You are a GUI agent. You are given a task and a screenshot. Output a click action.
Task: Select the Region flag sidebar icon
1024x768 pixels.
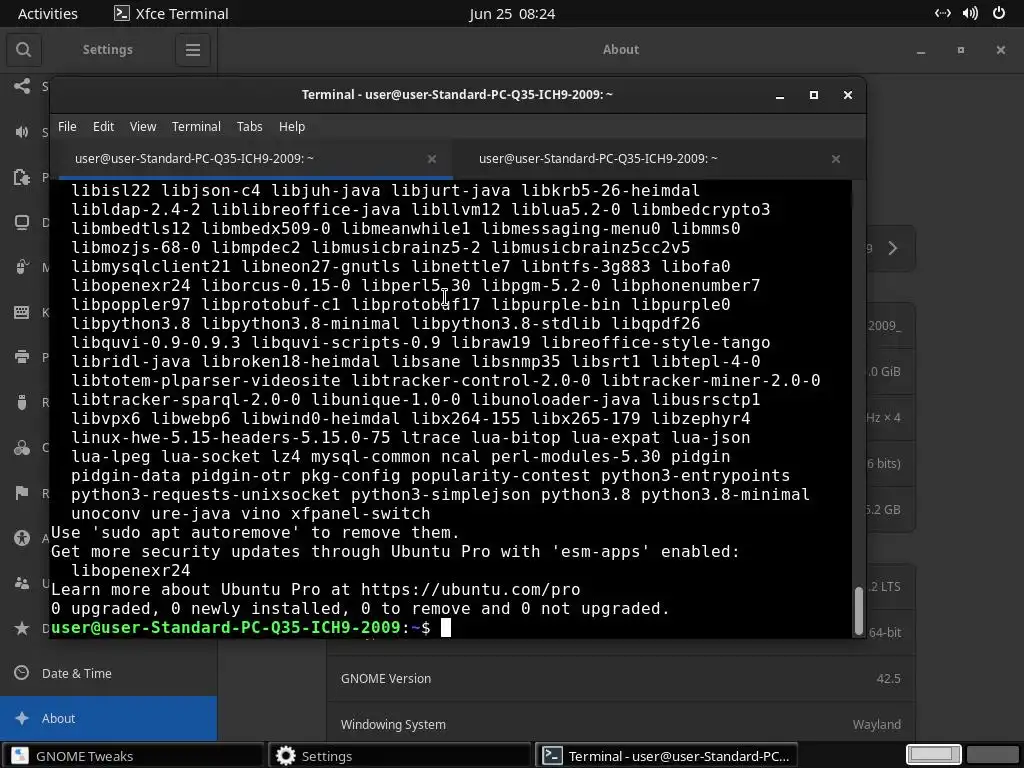(22, 492)
